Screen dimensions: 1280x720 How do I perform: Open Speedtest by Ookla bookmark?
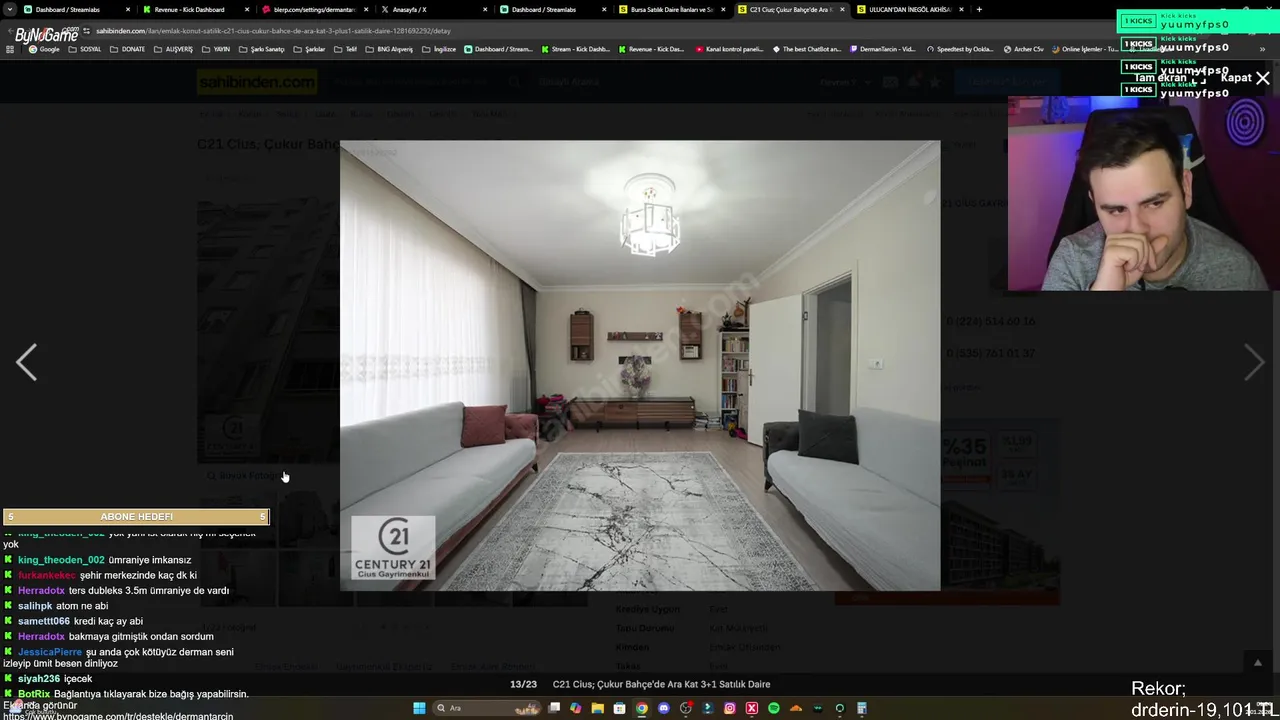pos(960,49)
